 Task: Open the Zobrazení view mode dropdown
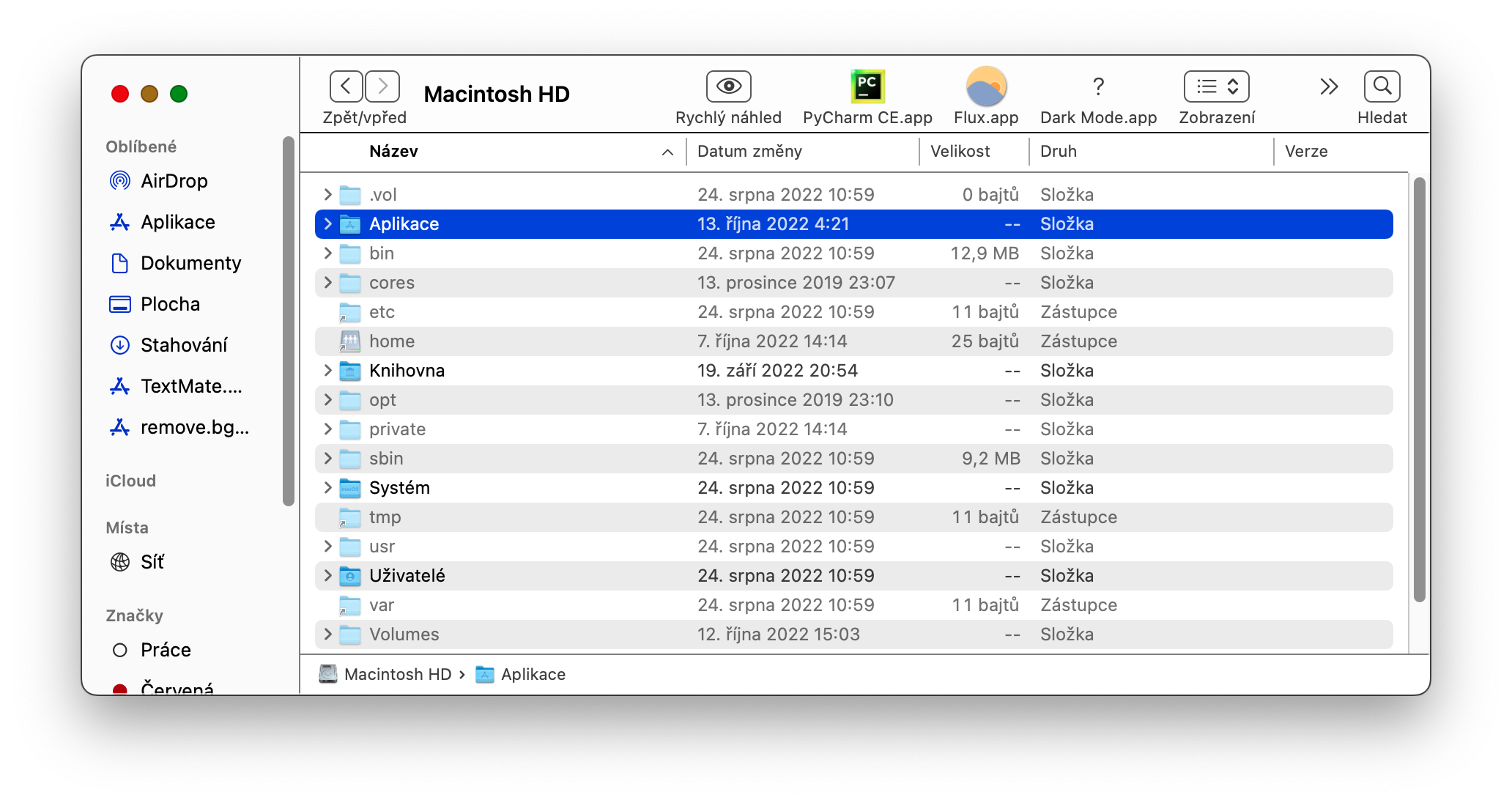[x=1216, y=86]
